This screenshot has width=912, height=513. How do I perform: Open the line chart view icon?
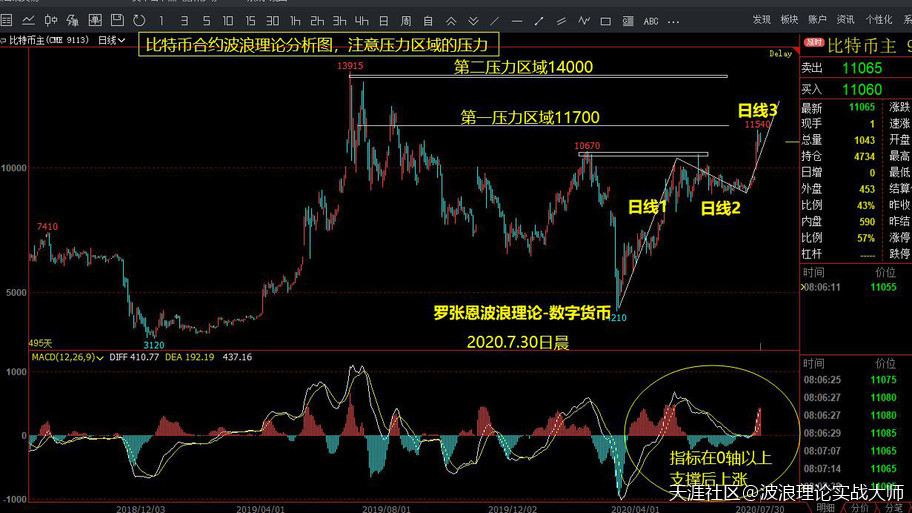(27, 20)
